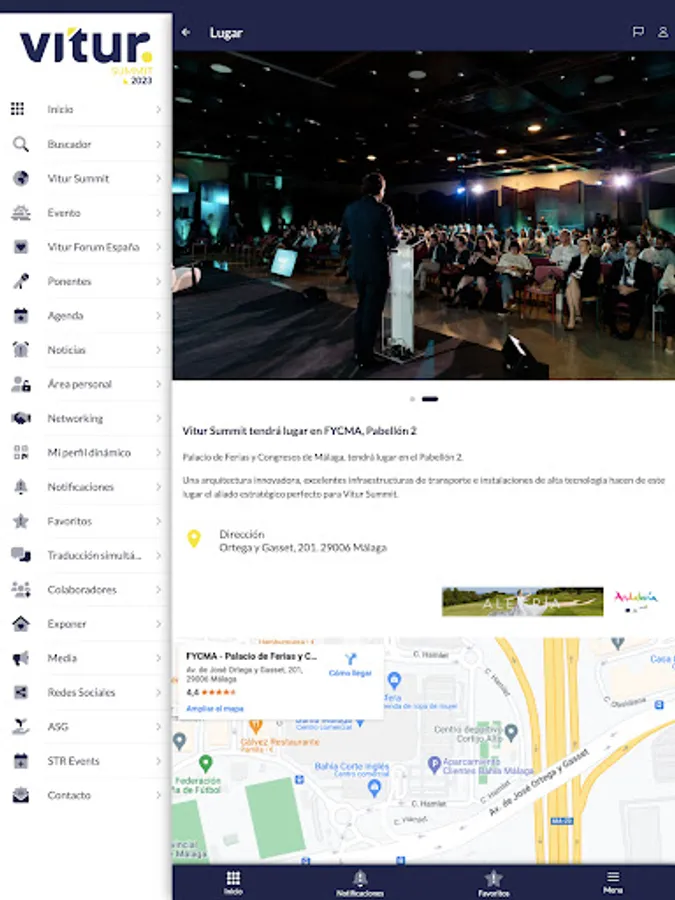Open the Vitur Summit globe icon
The height and width of the screenshot is (900, 675).
click(21, 179)
